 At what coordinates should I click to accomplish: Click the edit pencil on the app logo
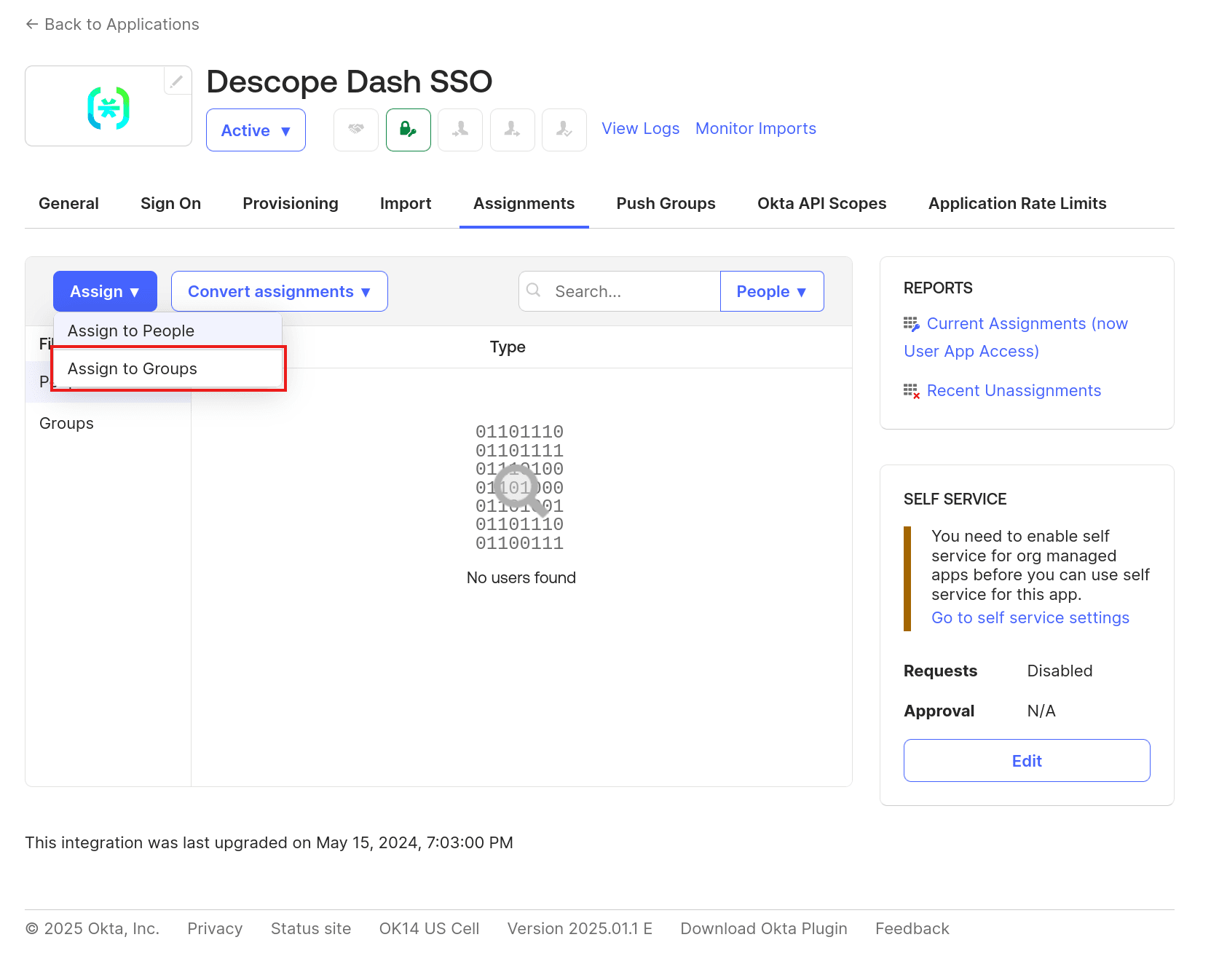177,81
